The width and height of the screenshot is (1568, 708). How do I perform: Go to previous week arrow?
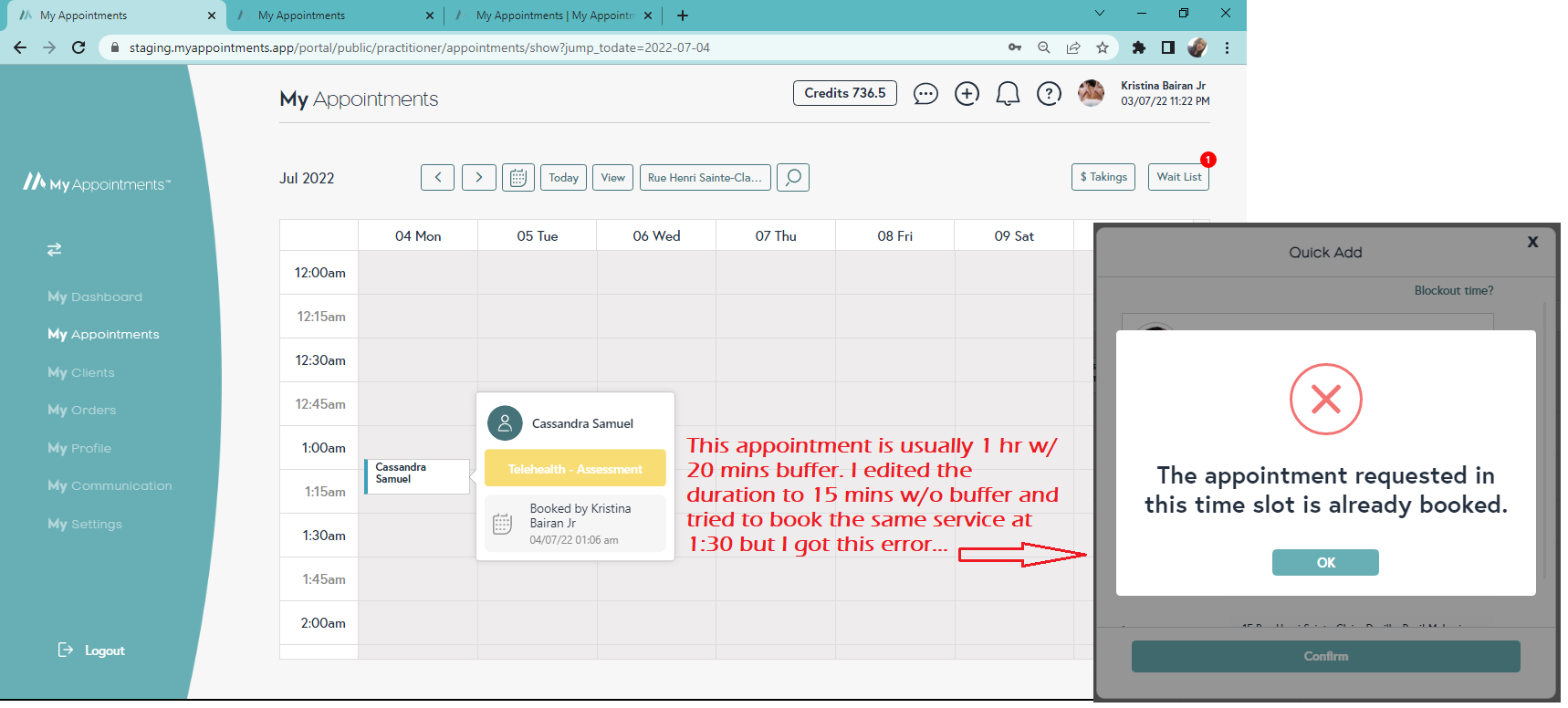438,178
